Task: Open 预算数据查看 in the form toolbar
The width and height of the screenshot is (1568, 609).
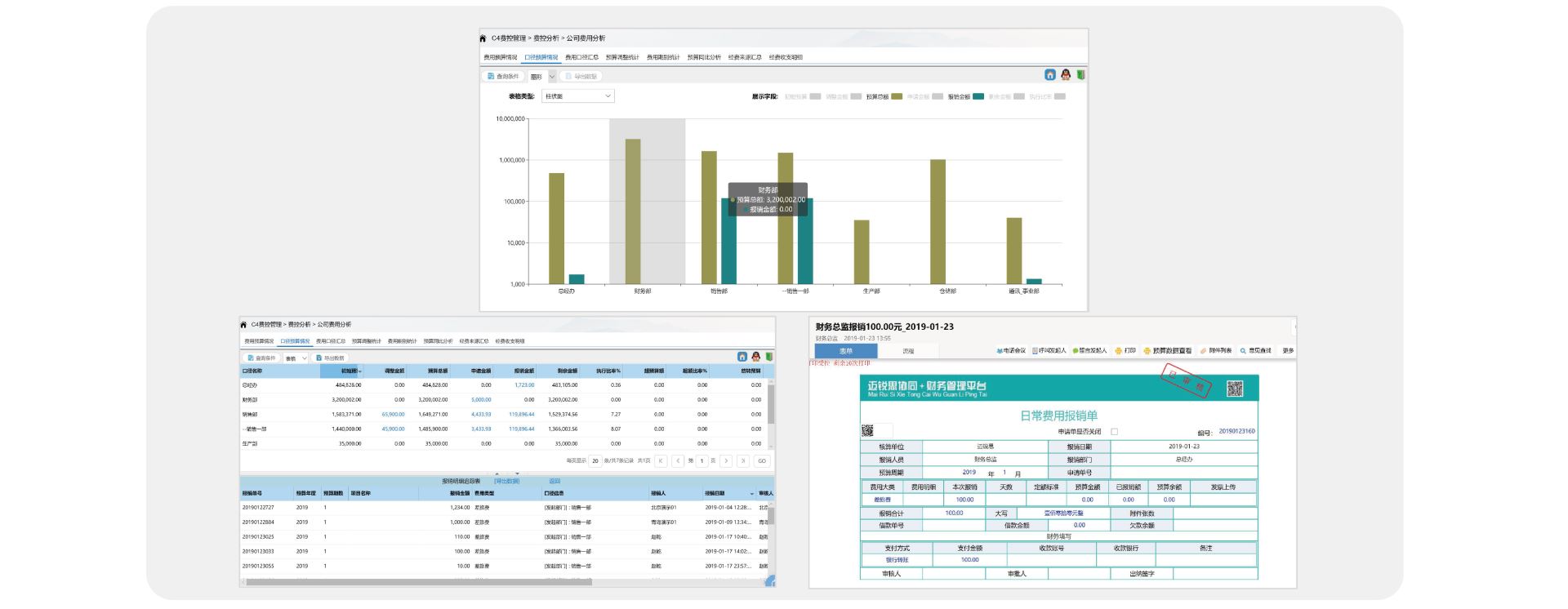Action: [1168, 351]
